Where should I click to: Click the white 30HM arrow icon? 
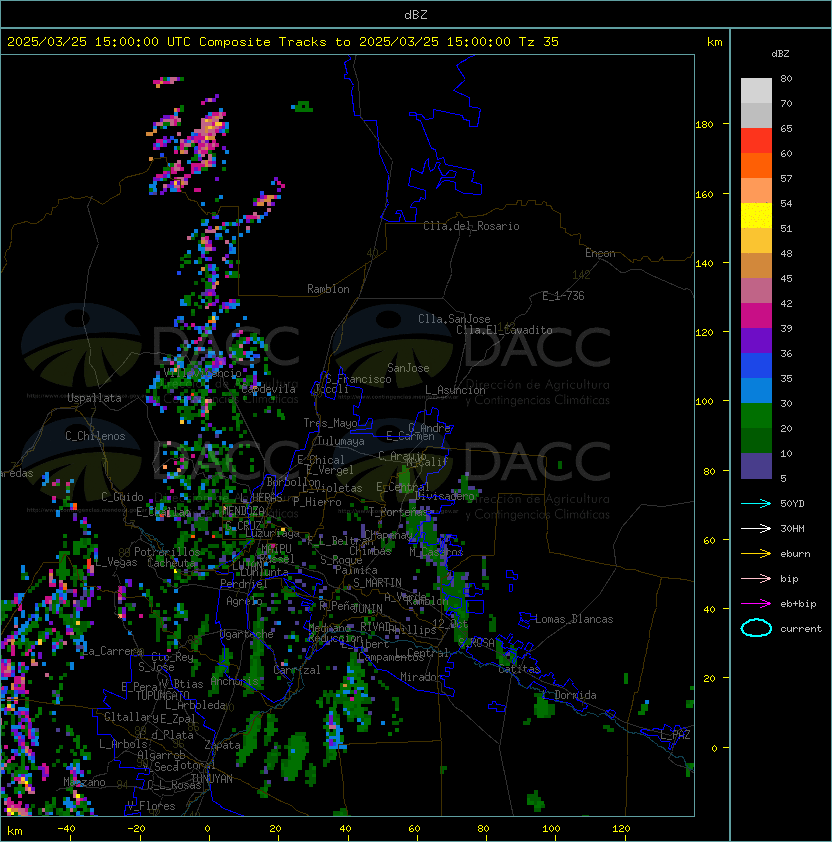(756, 528)
